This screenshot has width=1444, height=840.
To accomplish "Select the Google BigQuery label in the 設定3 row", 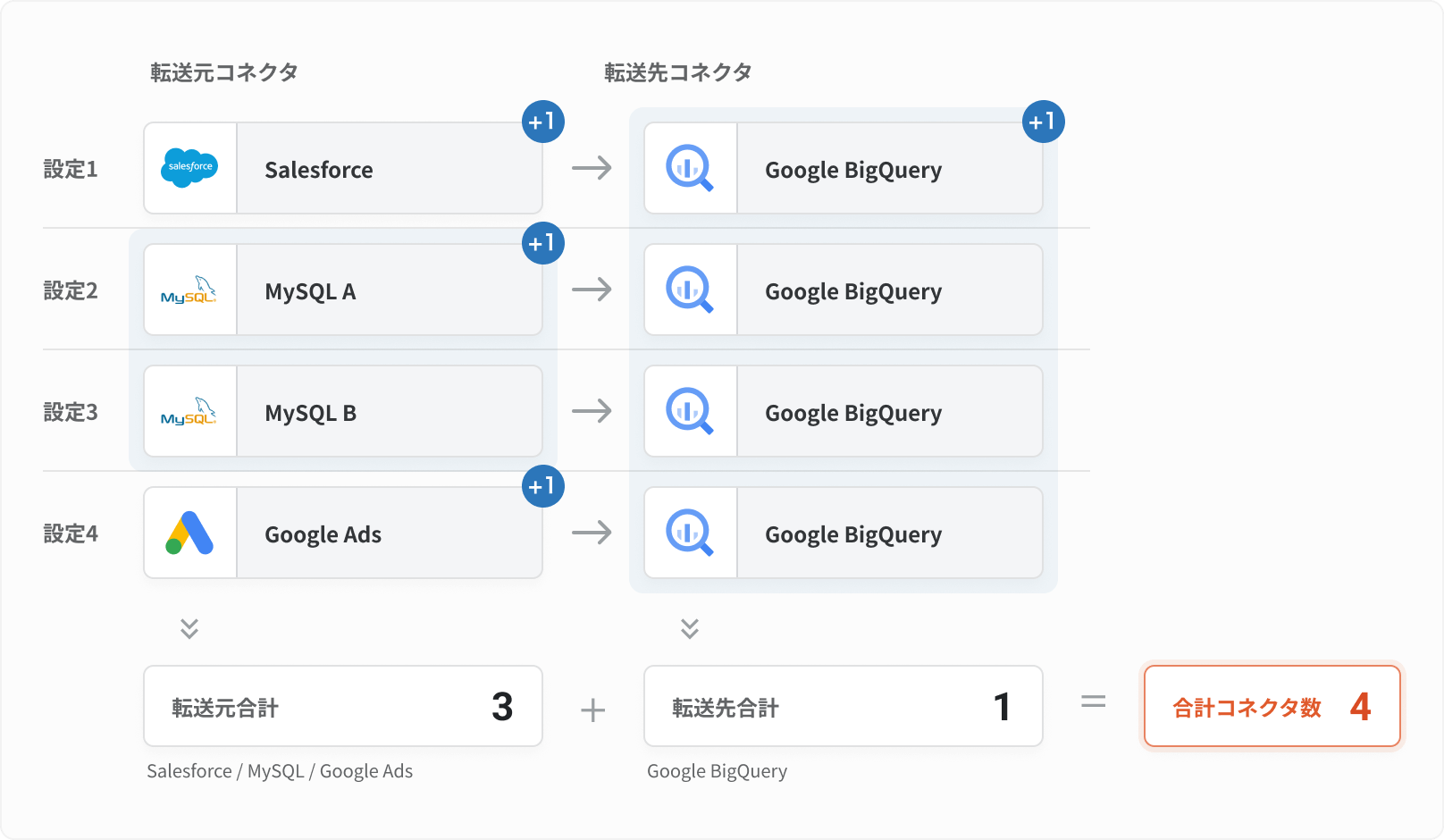I will click(x=853, y=413).
